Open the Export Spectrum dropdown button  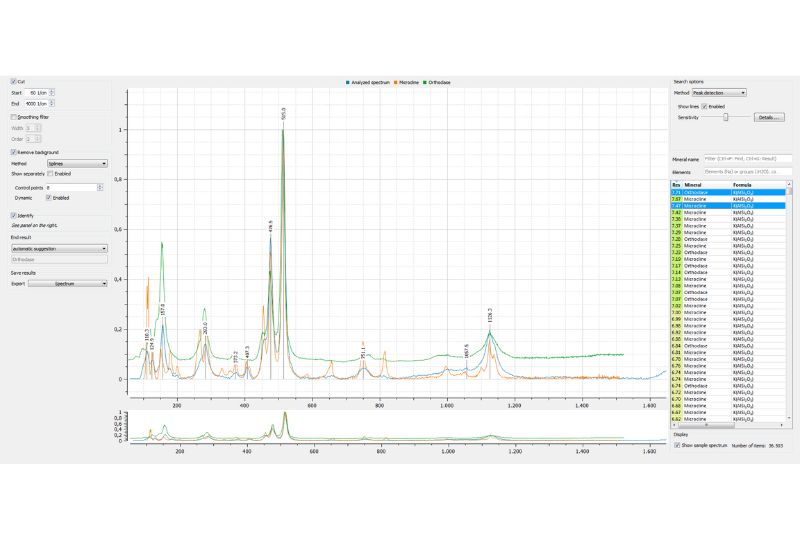tap(67, 283)
